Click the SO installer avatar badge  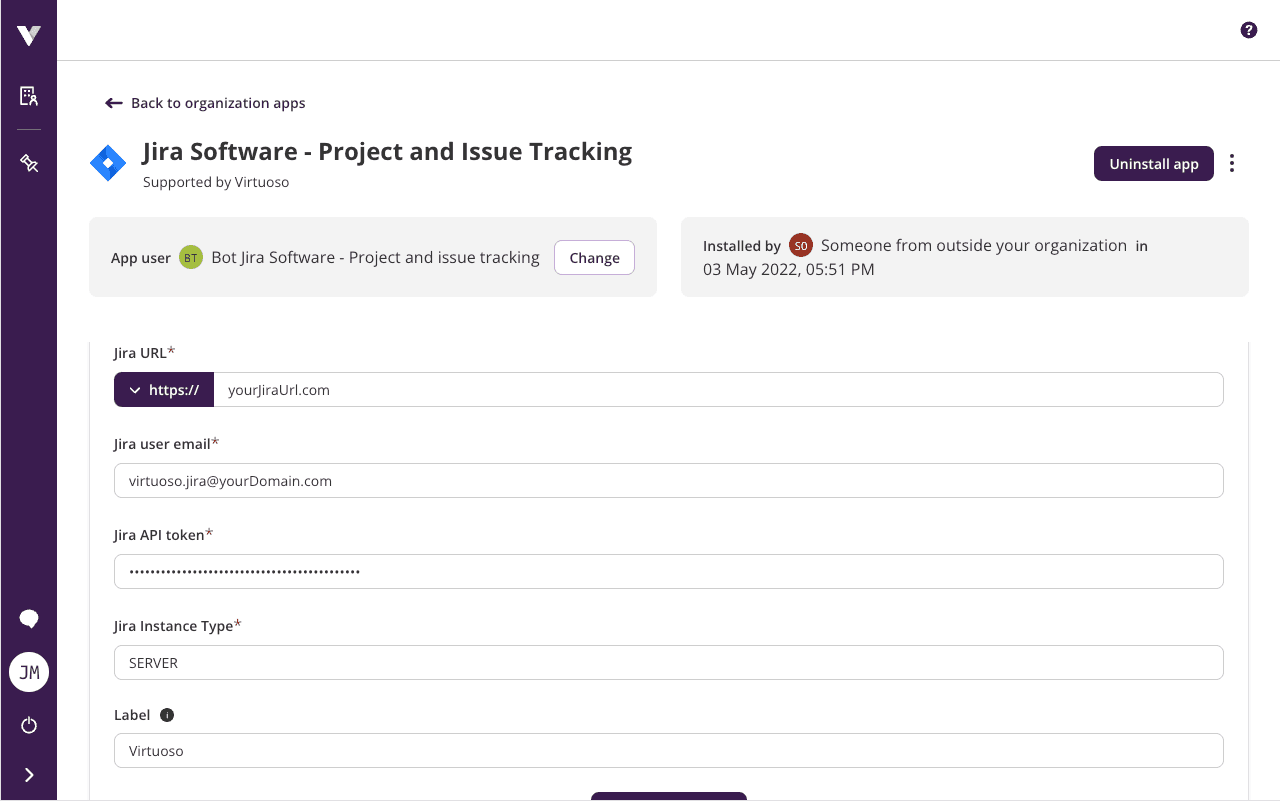(x=800, y=245)
